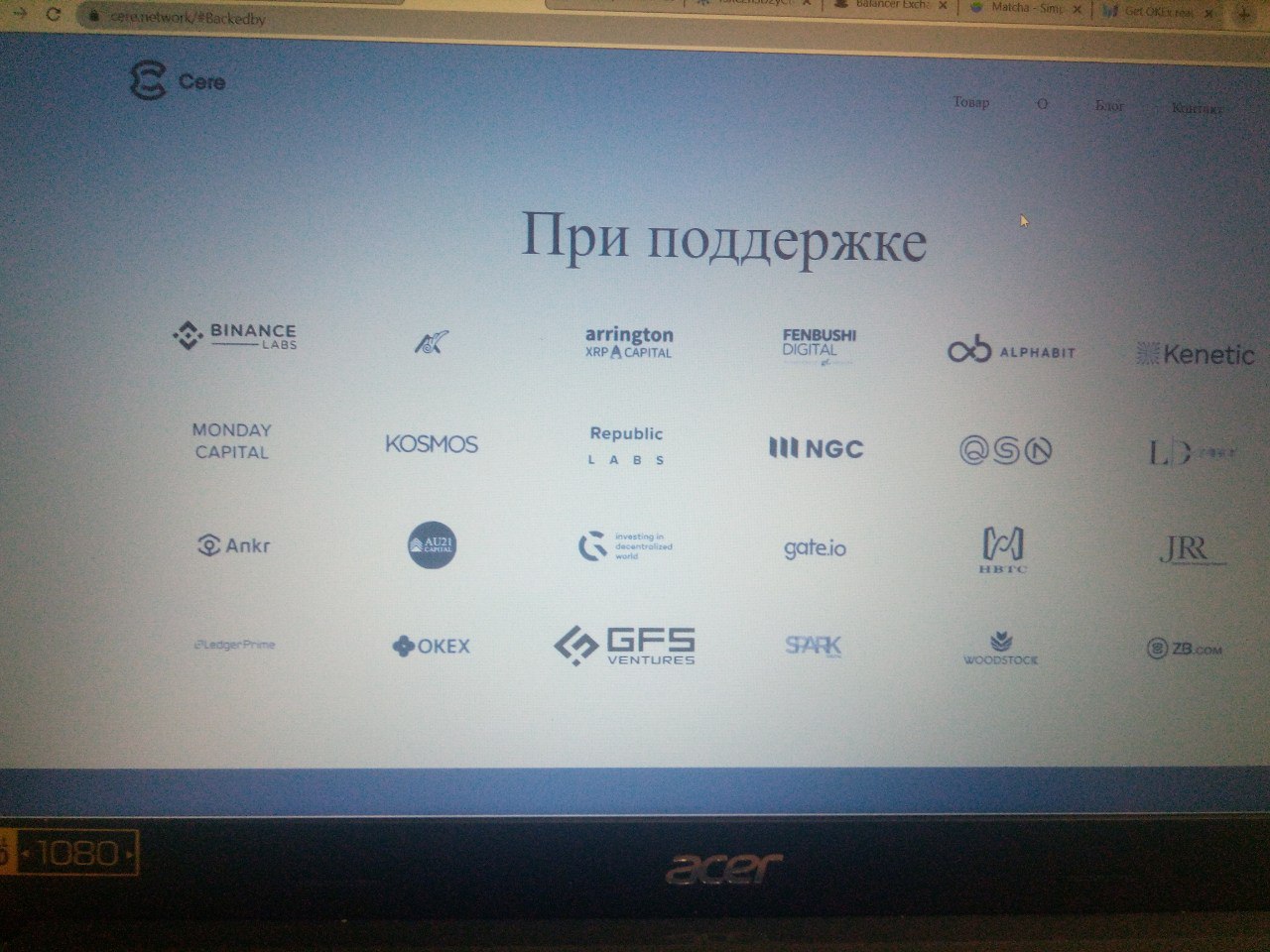Open the О navigation menu item
Screen dimensions: 1270x952
point(1042,103)
